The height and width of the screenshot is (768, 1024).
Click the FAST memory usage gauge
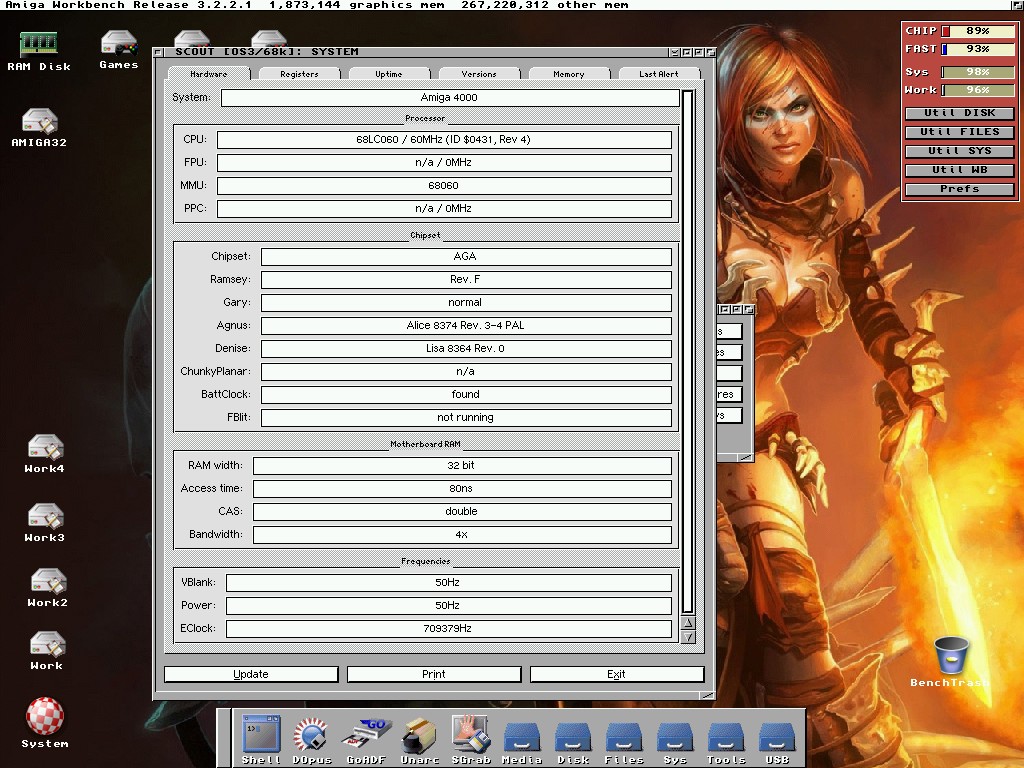point(978,49)
